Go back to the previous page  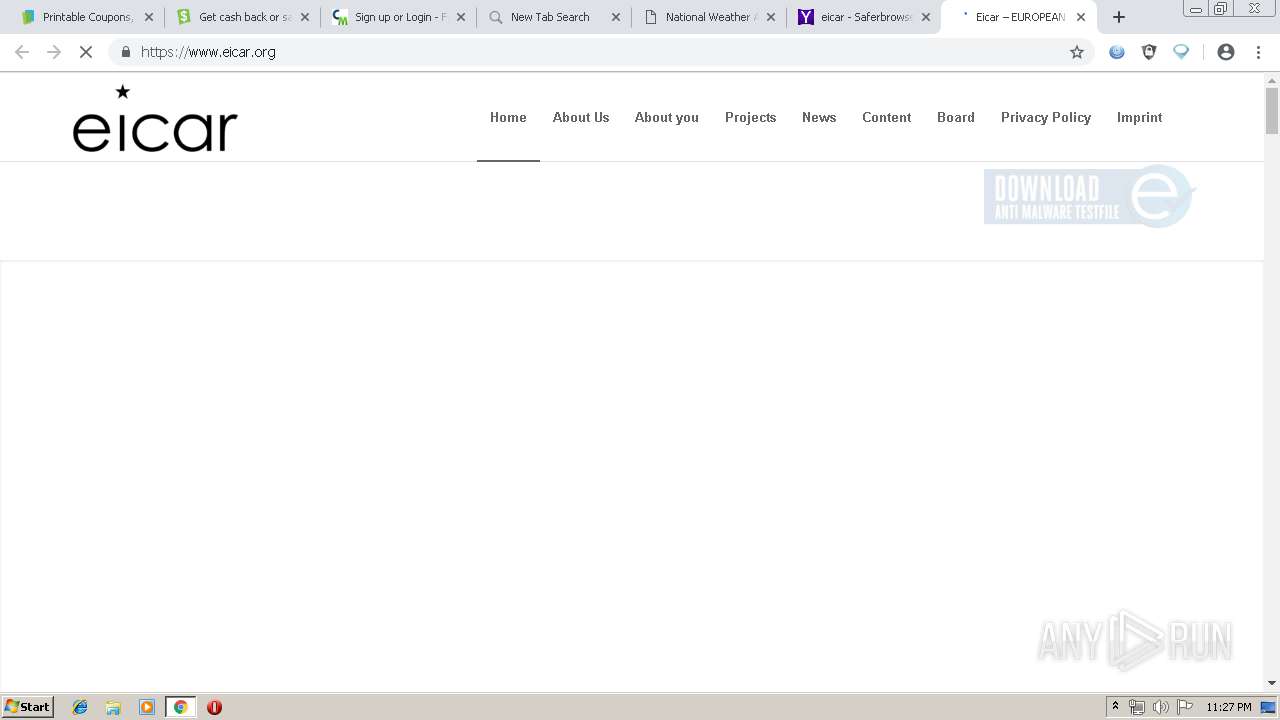[x=22, y=52]
